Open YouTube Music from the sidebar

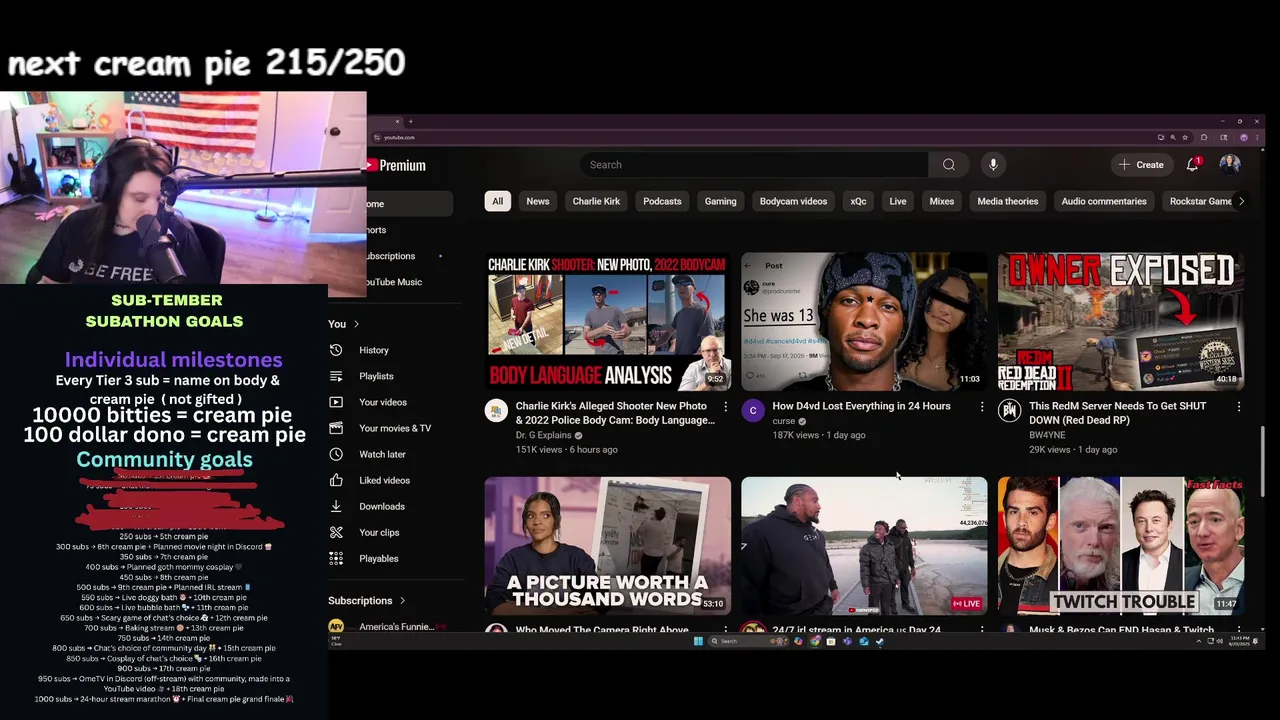[395, 282]
